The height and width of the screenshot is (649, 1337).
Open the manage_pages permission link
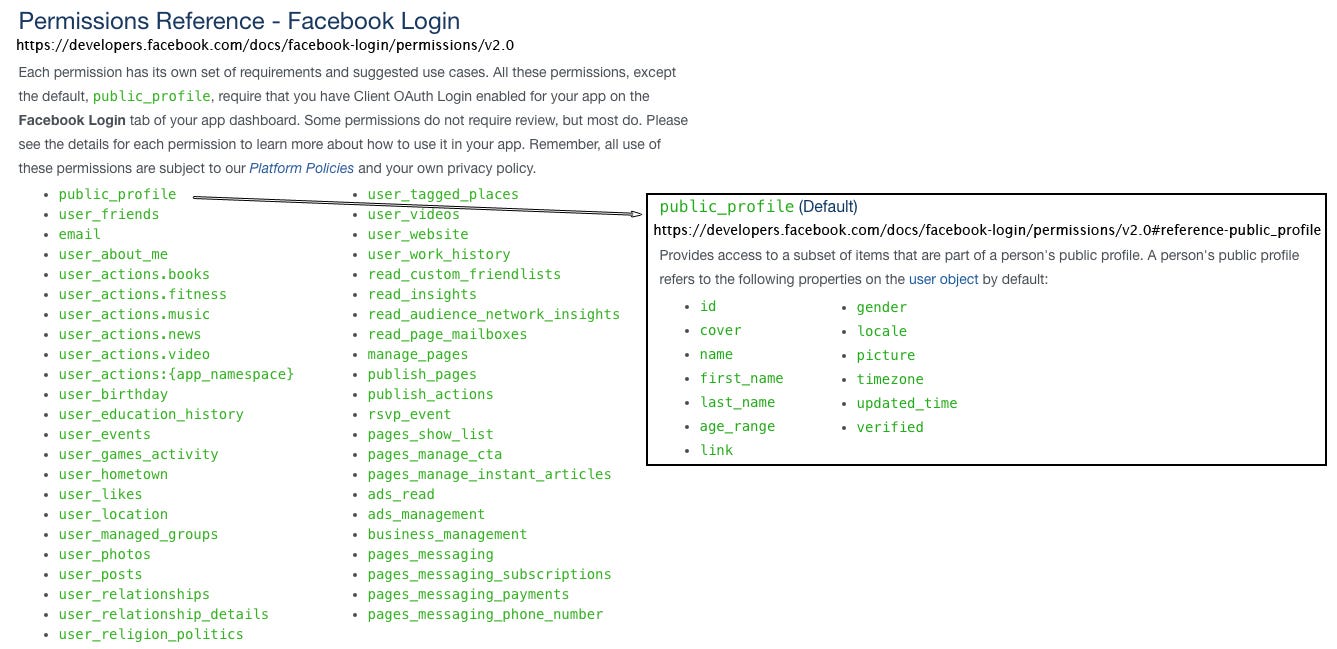(417, 354)
